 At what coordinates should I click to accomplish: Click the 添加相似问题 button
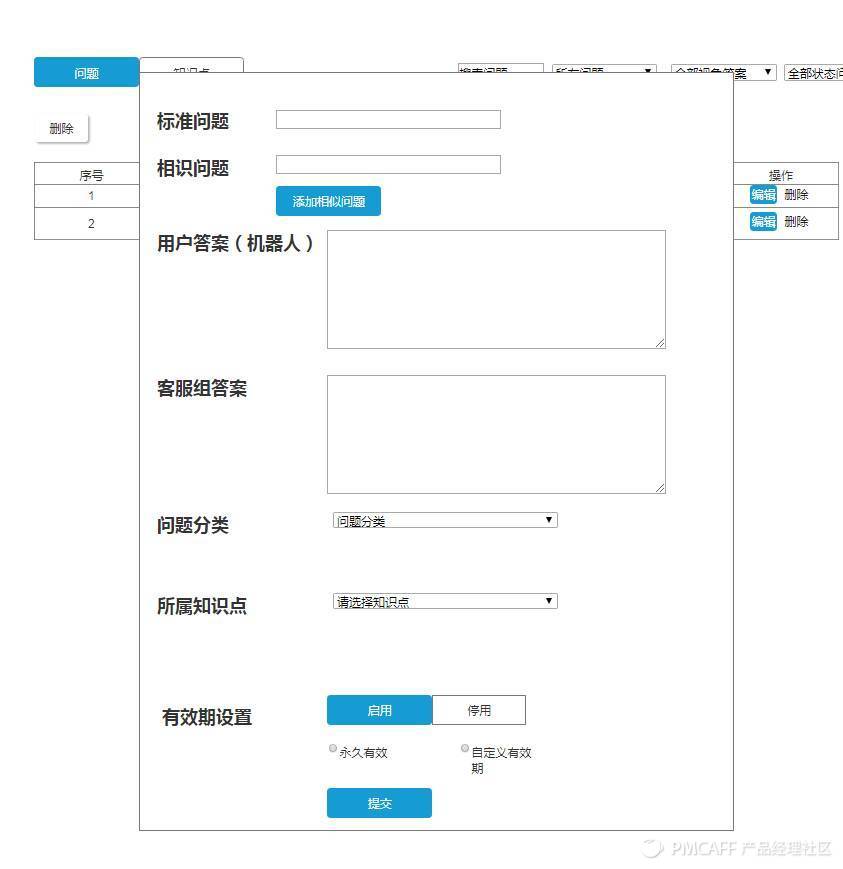(x=328, y=201)
